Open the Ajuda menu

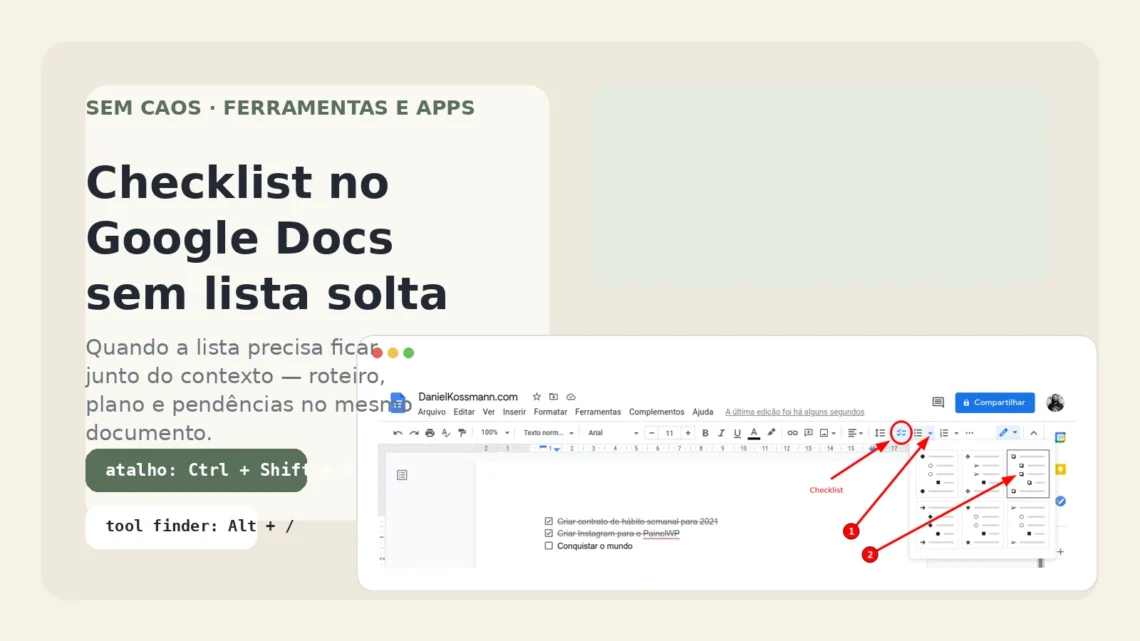pos(702,412)
